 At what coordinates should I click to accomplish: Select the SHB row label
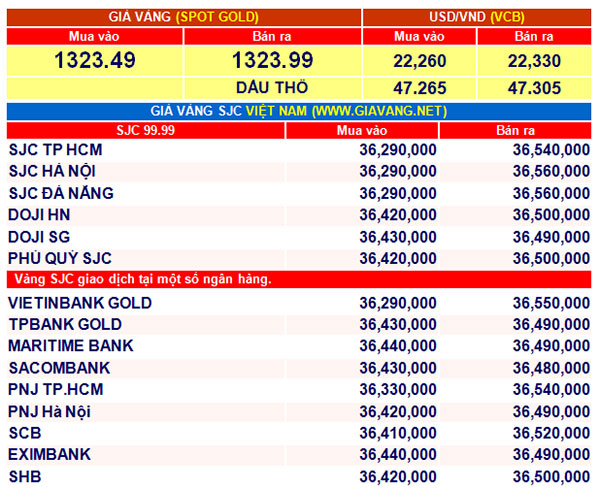(25, 477)
